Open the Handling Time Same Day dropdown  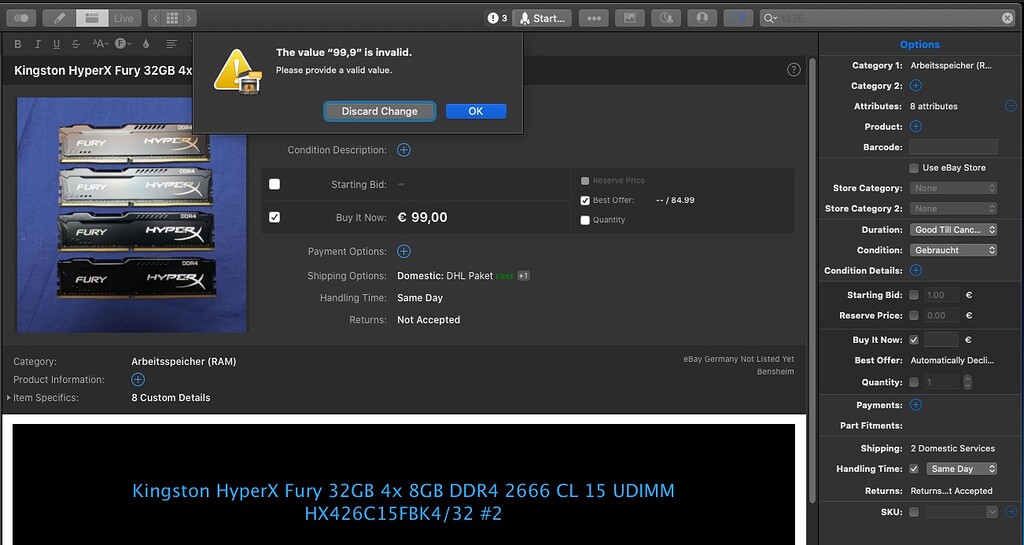961,469
